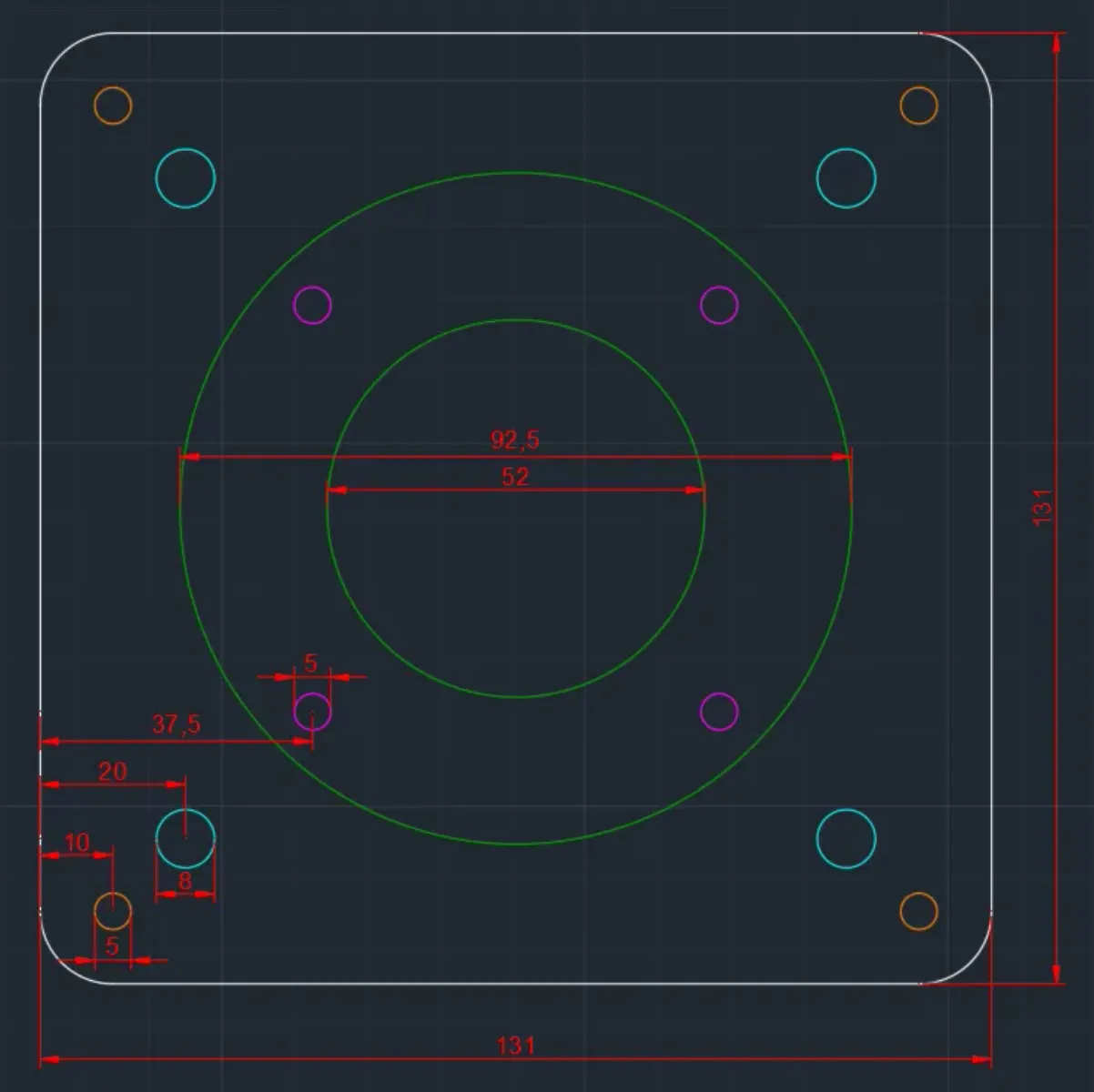Click the bottom-left cyan hole
Screen dimensions: 1094x1092
pos(186,838)
